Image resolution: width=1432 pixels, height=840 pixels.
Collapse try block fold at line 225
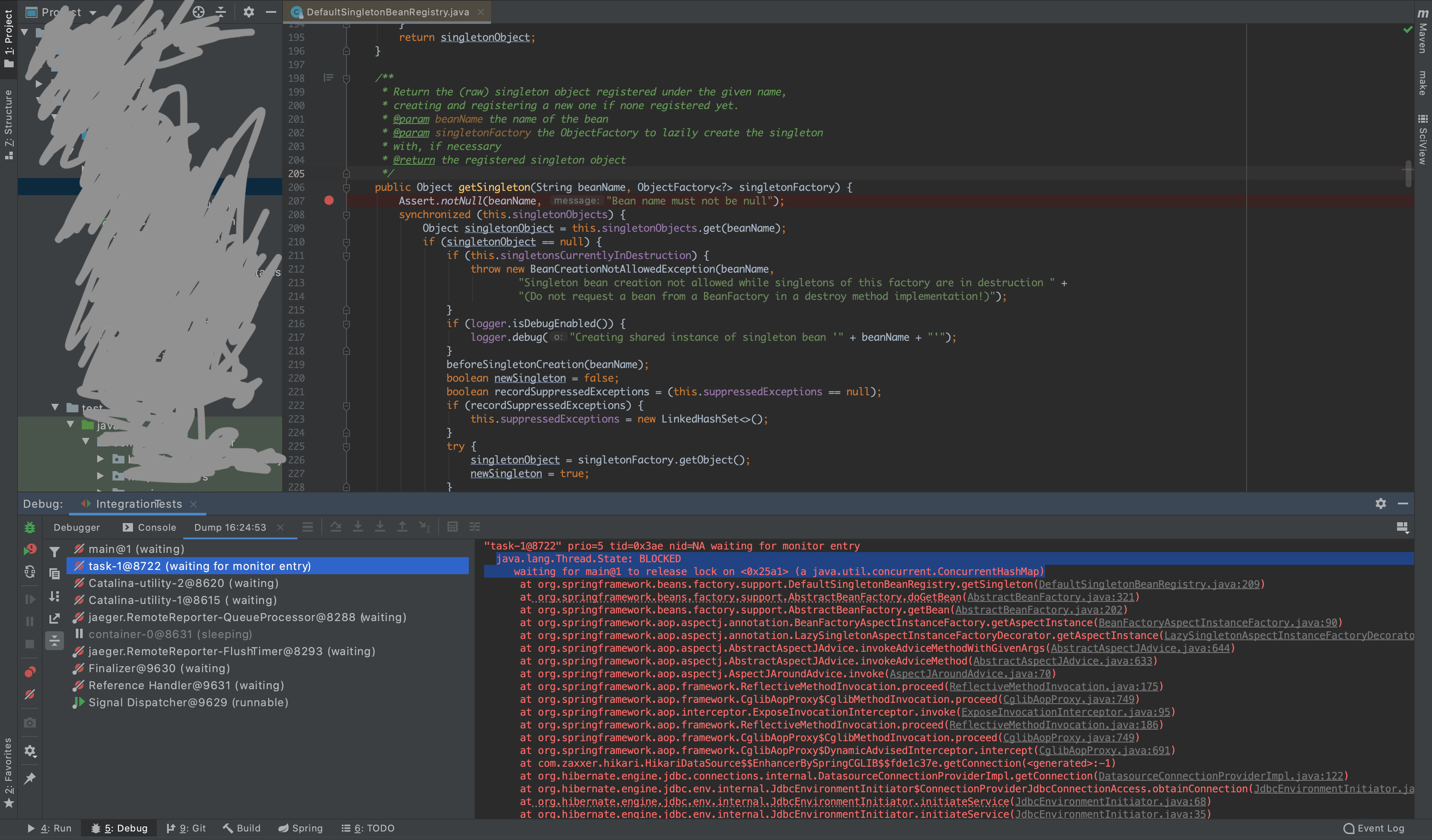pos(346,446)
